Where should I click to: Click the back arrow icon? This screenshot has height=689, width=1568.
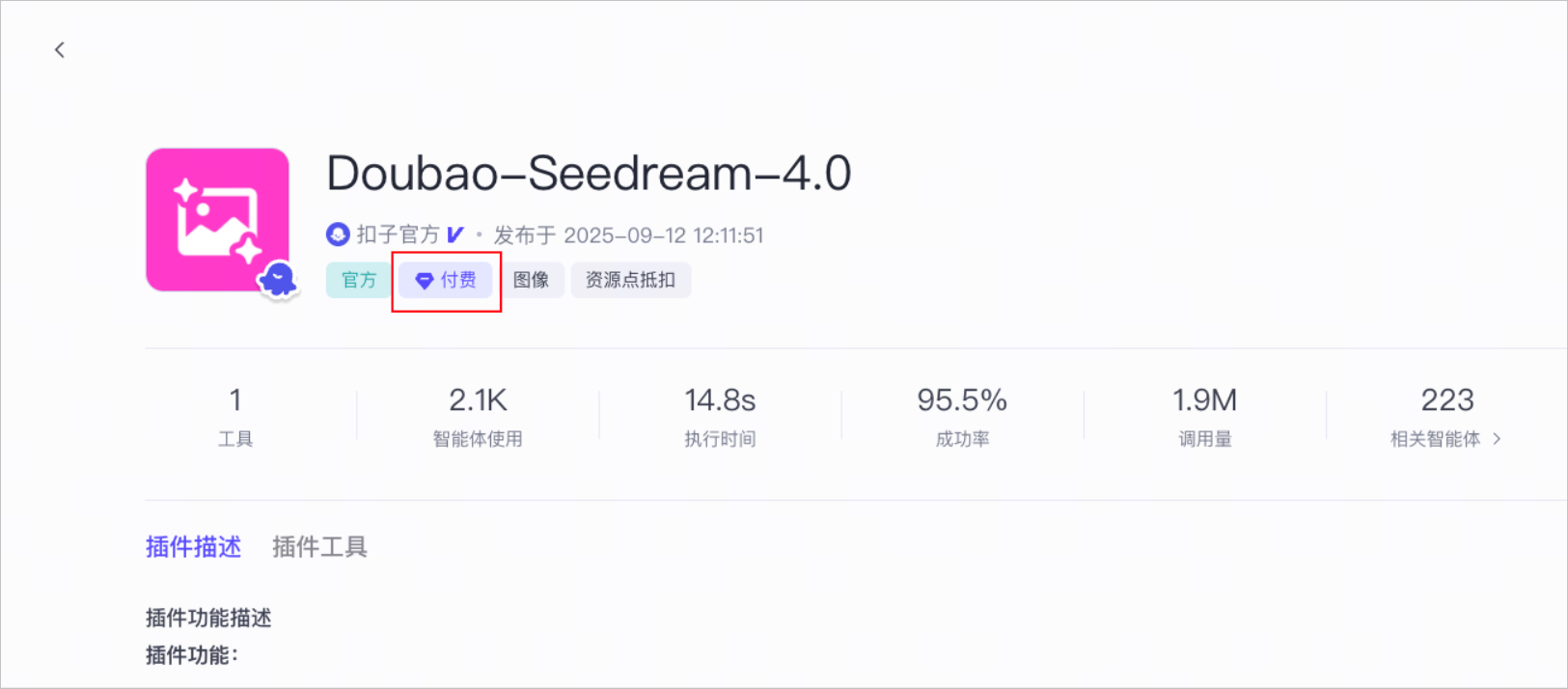tap(60, 50)
